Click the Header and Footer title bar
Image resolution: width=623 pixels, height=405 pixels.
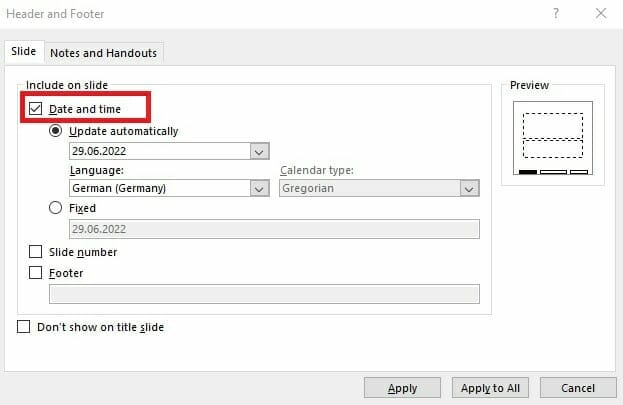click(x=250, y=14)
